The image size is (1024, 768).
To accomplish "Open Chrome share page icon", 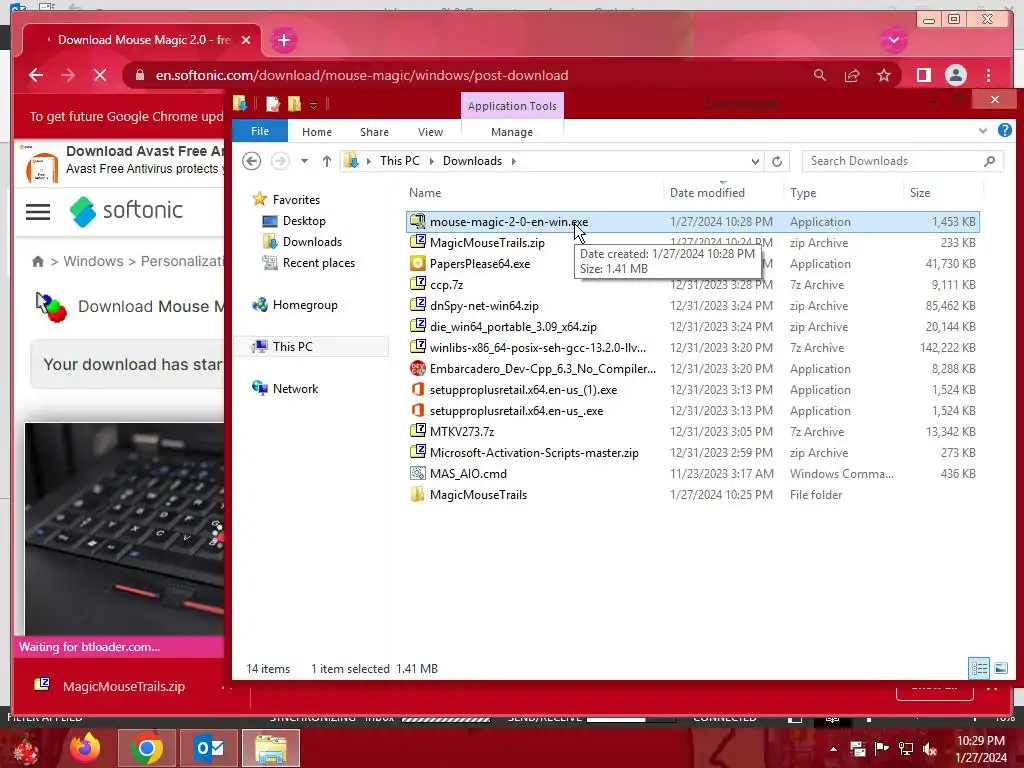I will (852, 75).
